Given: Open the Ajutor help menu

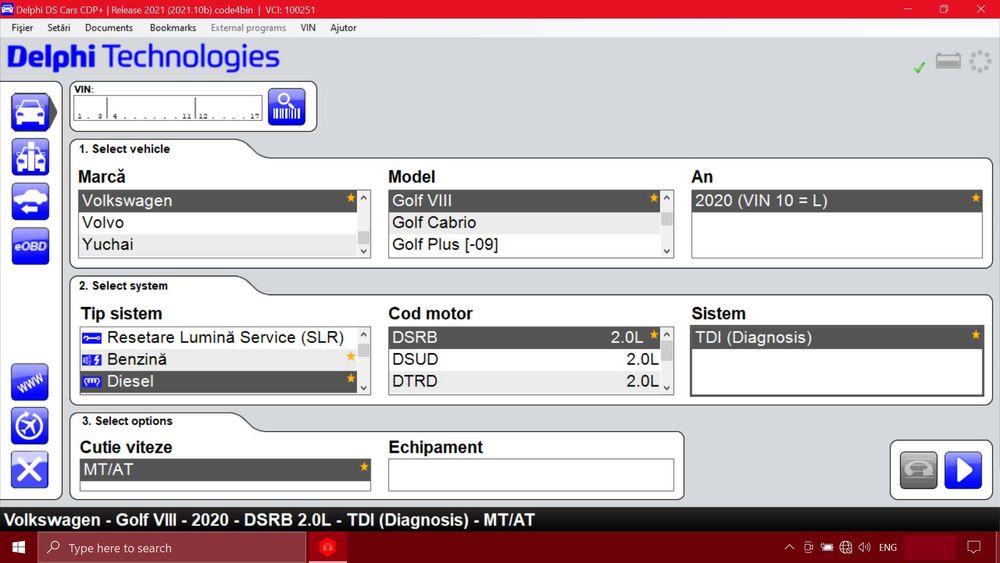Looking at the screenshot, I should pyautogui.click(x=343, y=28).
